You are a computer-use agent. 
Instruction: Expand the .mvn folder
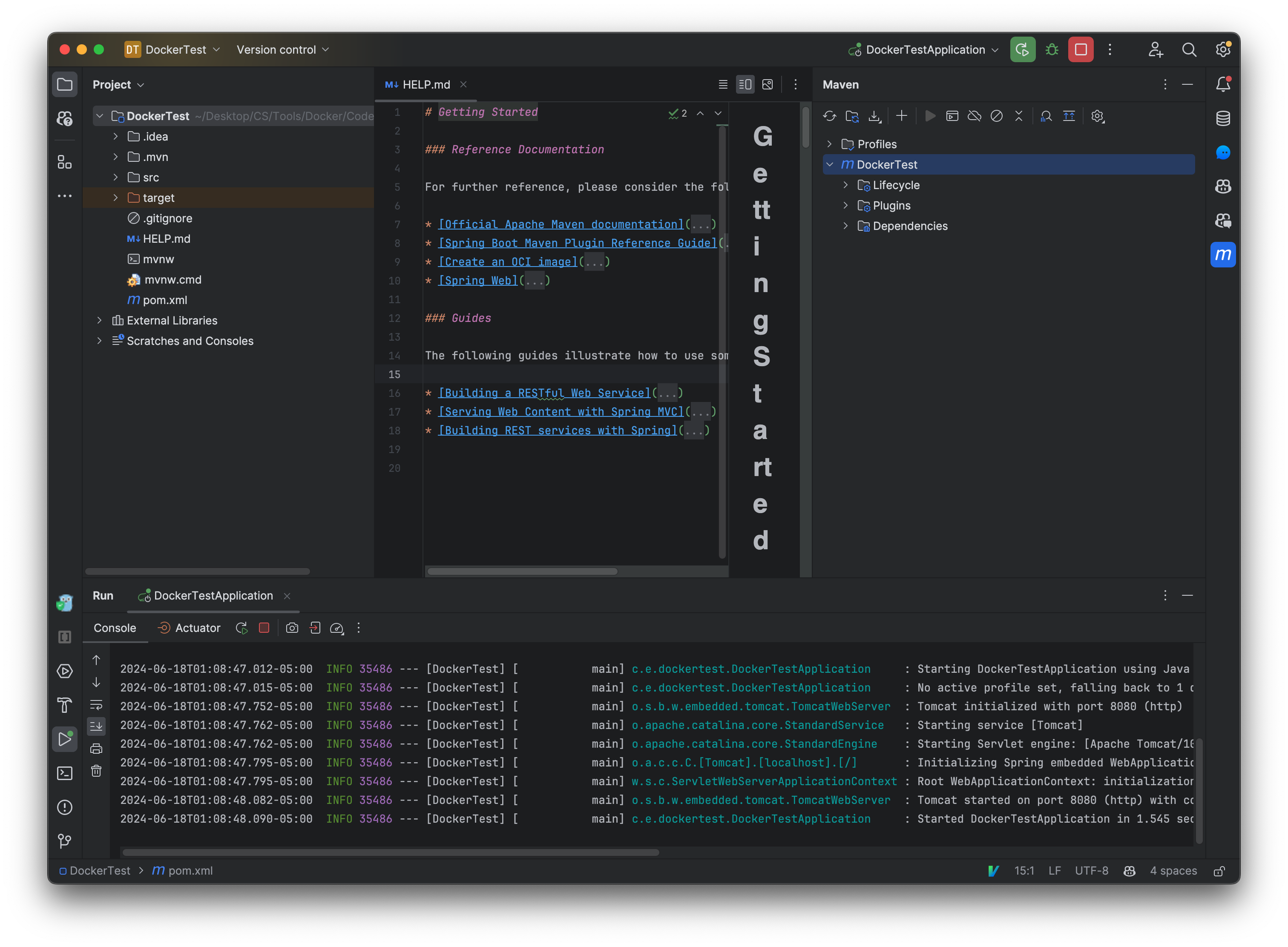[115, 157]
